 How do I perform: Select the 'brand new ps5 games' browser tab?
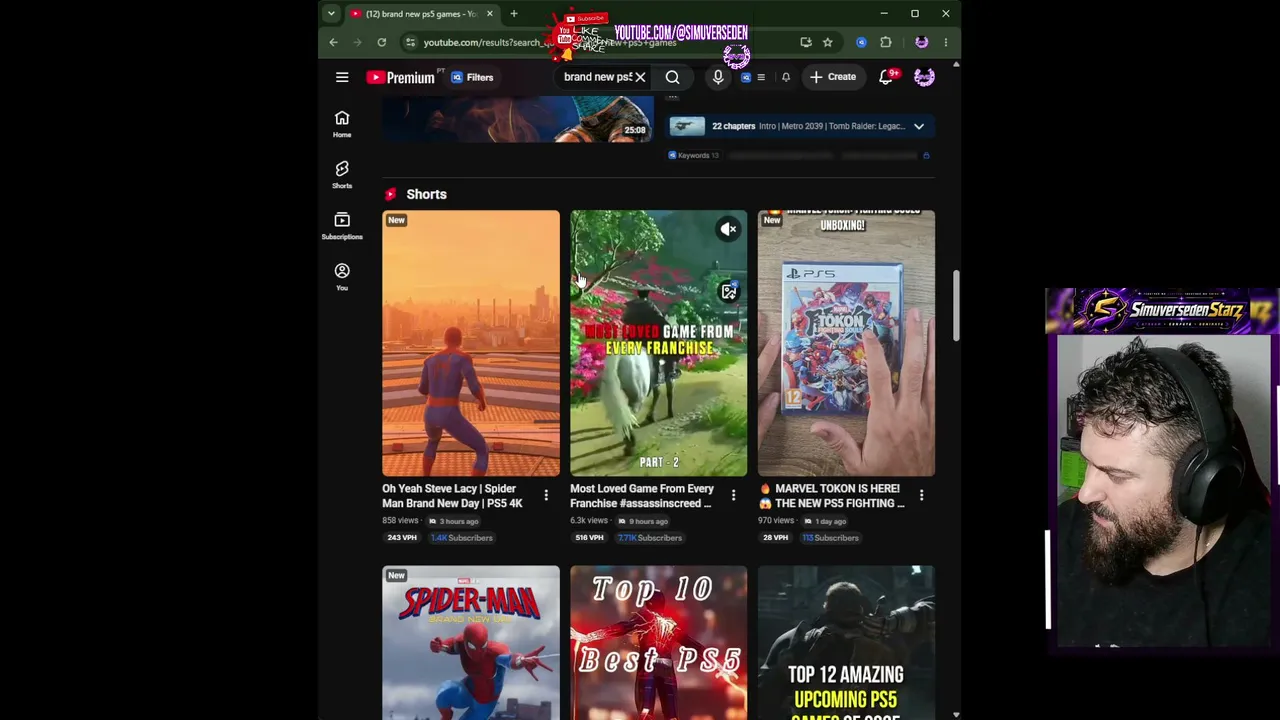(x=421, y=14)
